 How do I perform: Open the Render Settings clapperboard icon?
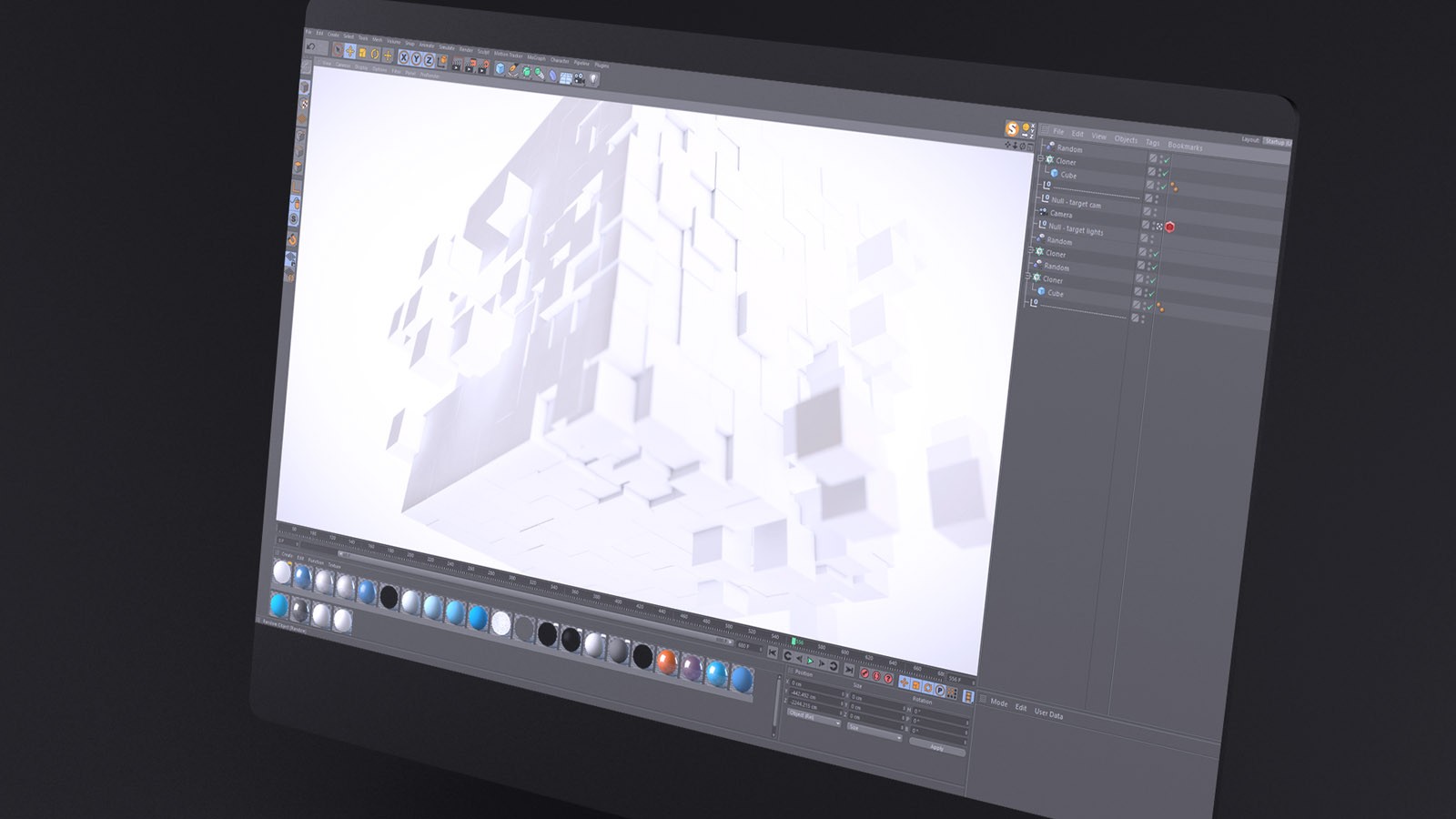(481, 68)
